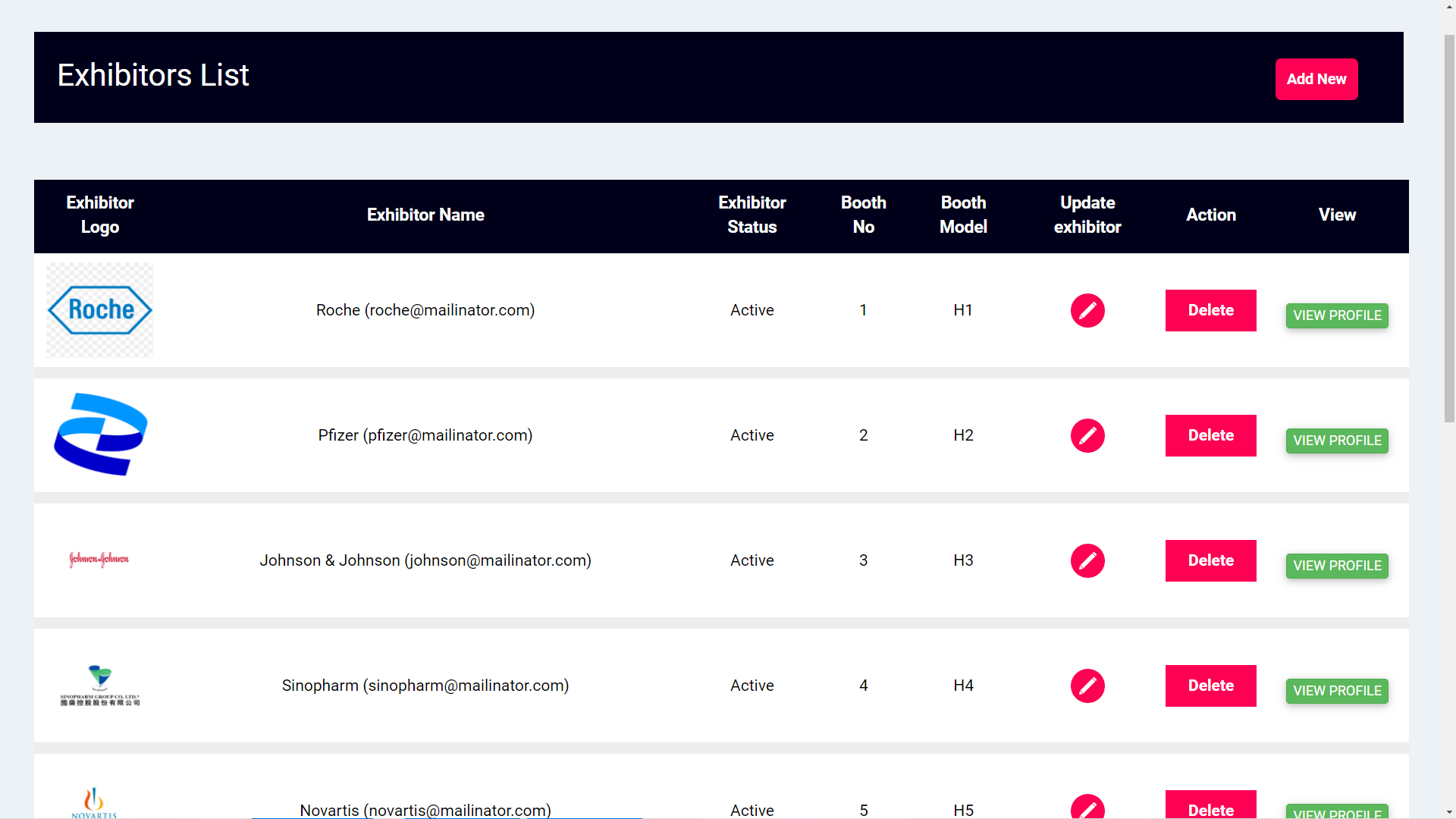Click the edit icon for Roche
Image resolution: width=1456 pixels, height=819 pixels.
(1088, 310)
